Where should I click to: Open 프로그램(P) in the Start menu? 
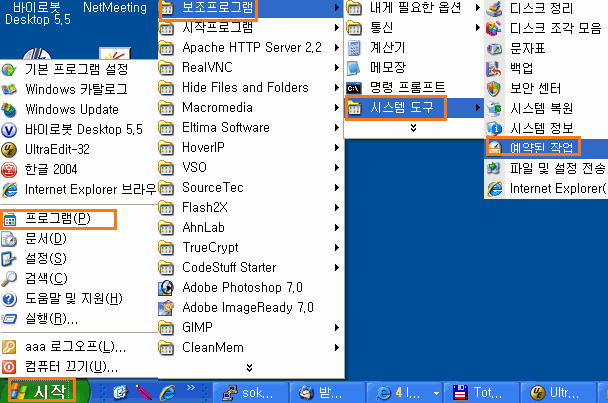coord(58,219)
